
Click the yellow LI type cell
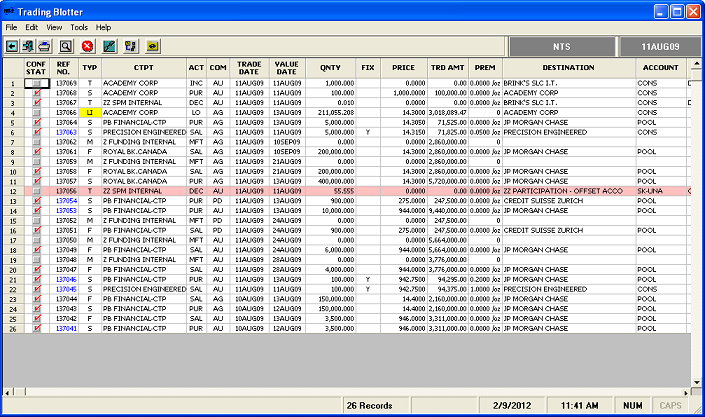(x=90, y=112)
